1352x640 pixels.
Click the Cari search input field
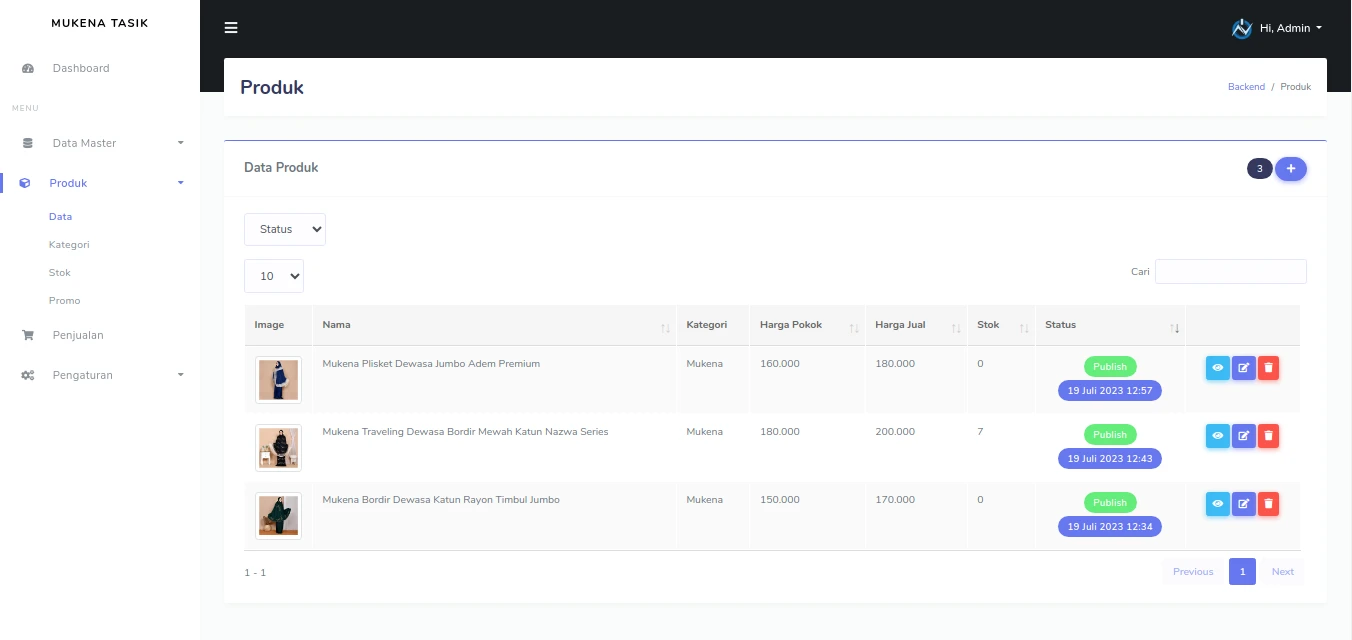click(1230, 271)
